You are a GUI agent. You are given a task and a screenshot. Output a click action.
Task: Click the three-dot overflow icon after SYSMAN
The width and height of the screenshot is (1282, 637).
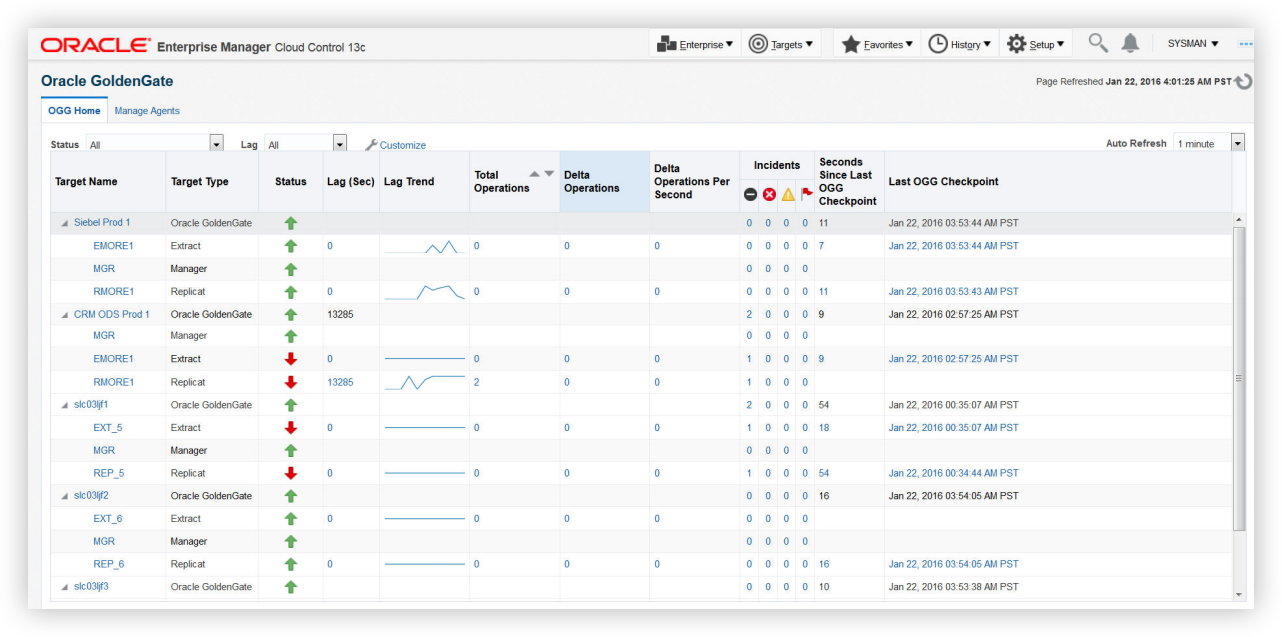pyautogui.click(x=1246, y=44)
